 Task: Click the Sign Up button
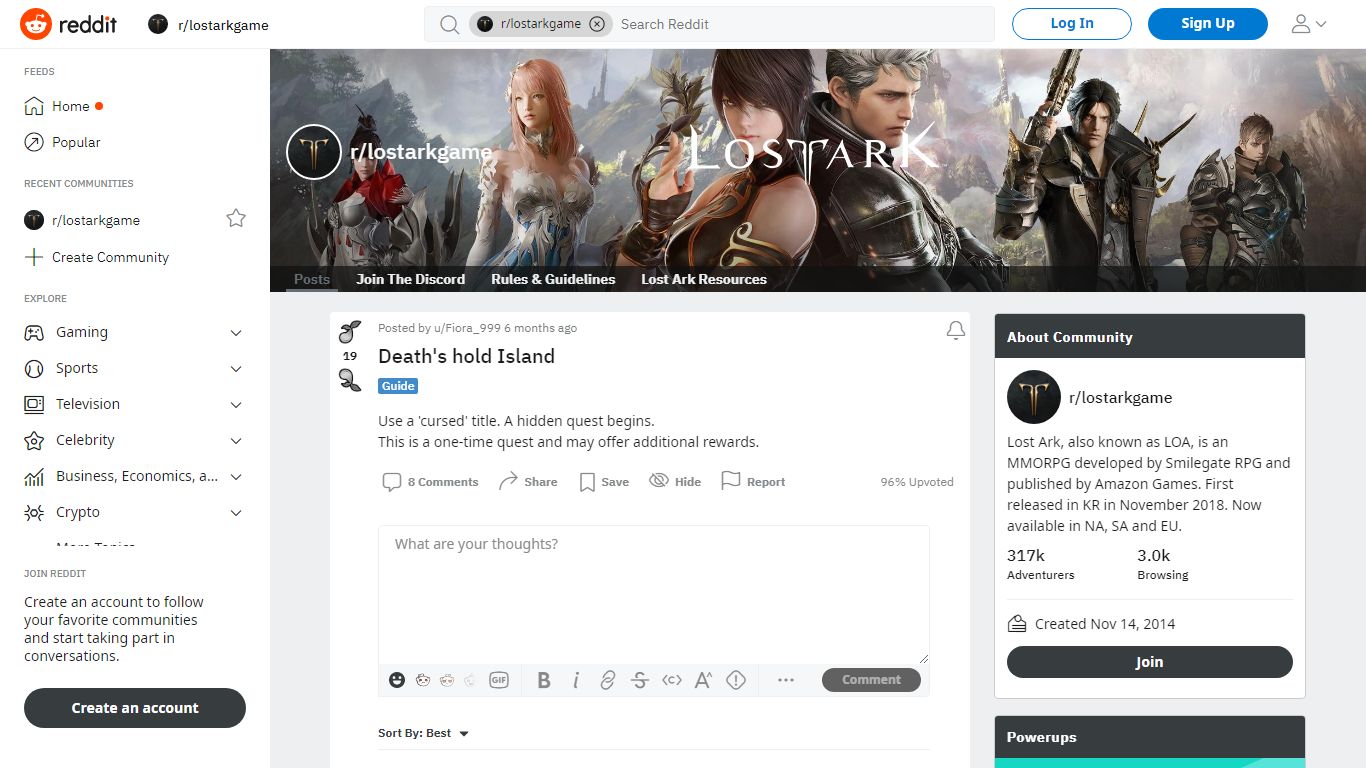point(1208,24)
